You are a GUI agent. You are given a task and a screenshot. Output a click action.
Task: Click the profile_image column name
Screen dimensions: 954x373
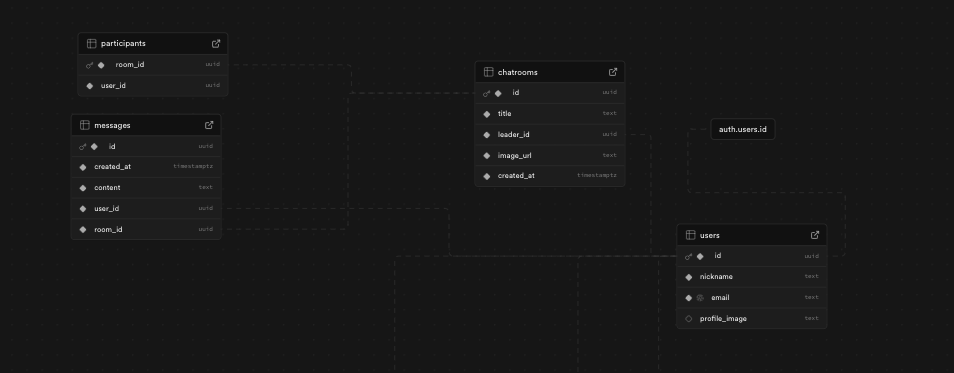(x=723, y=319)
